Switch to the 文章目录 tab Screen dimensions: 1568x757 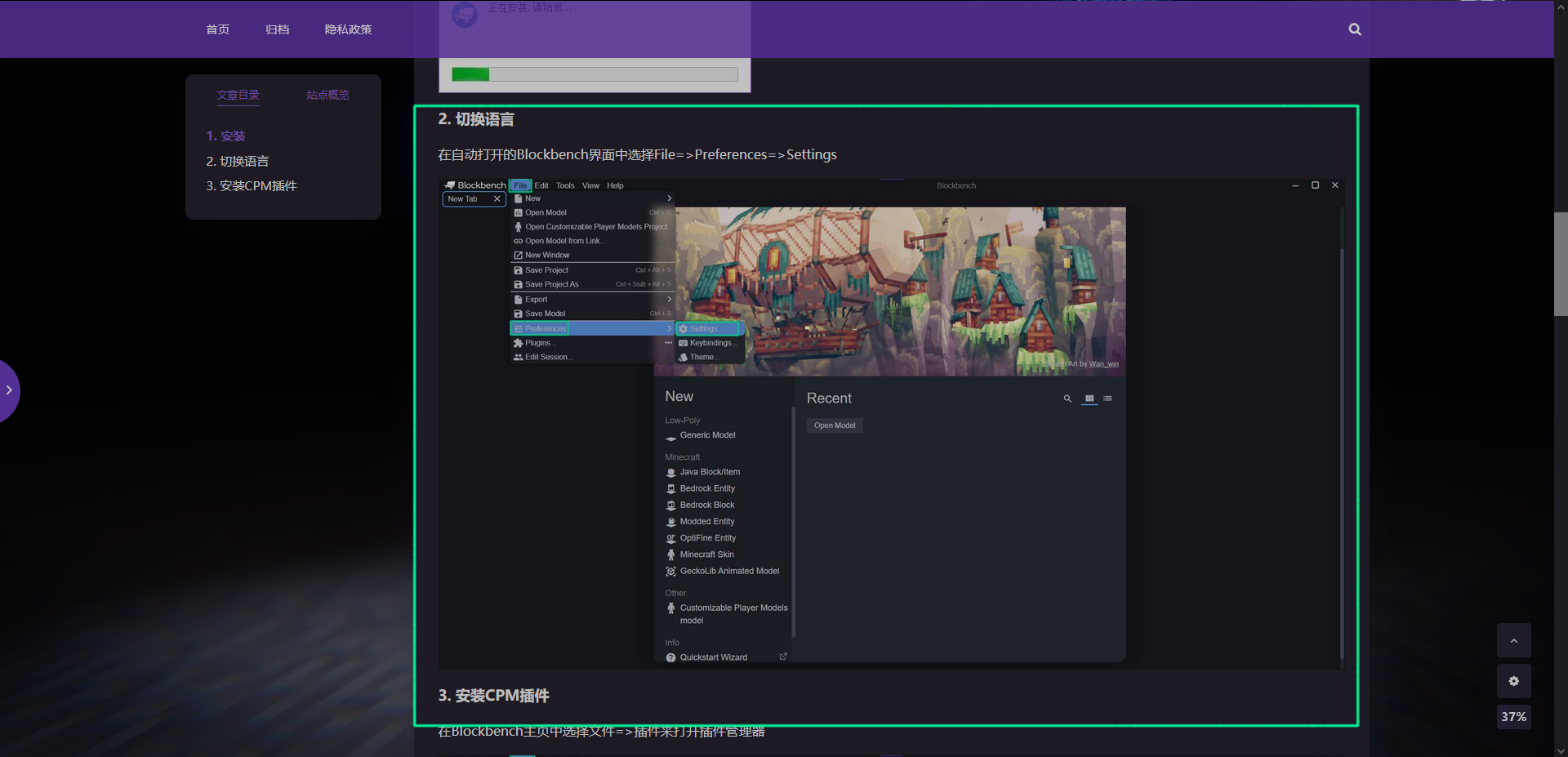click(238, 95)
